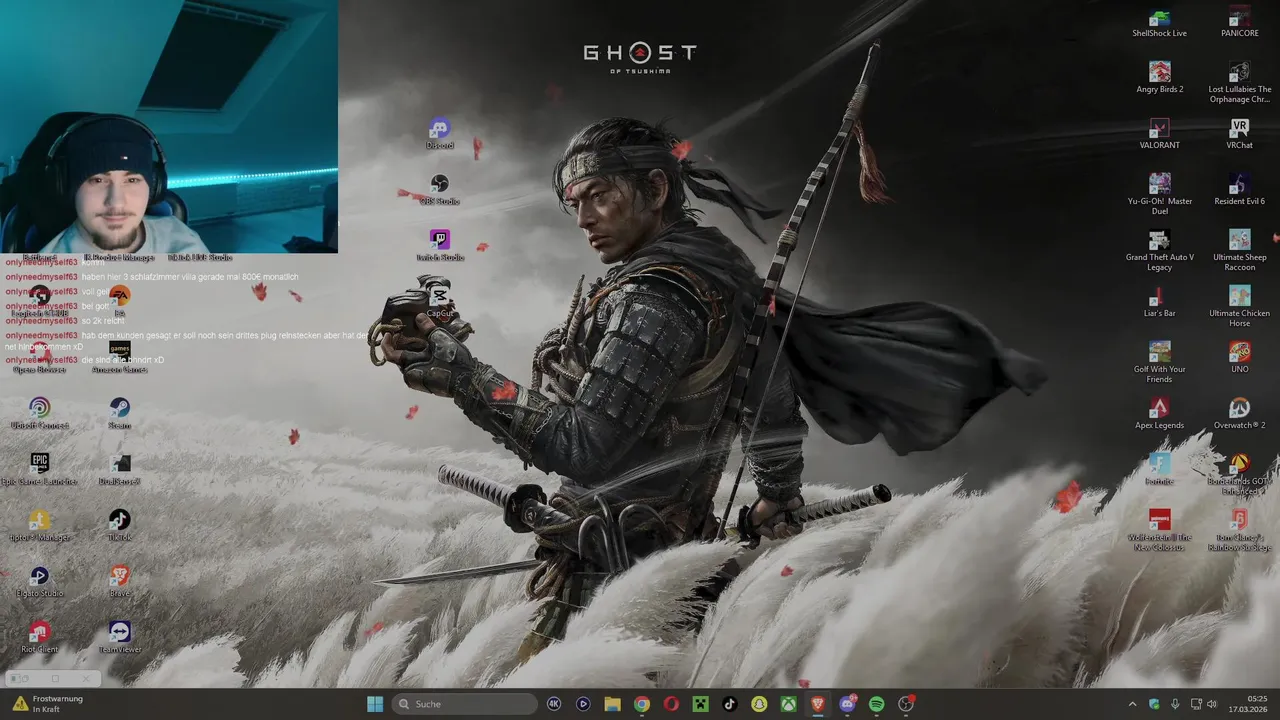1280x720 pixels.
Task: Open the Riot Client desktop shortcut
Action: pos(40,638)
